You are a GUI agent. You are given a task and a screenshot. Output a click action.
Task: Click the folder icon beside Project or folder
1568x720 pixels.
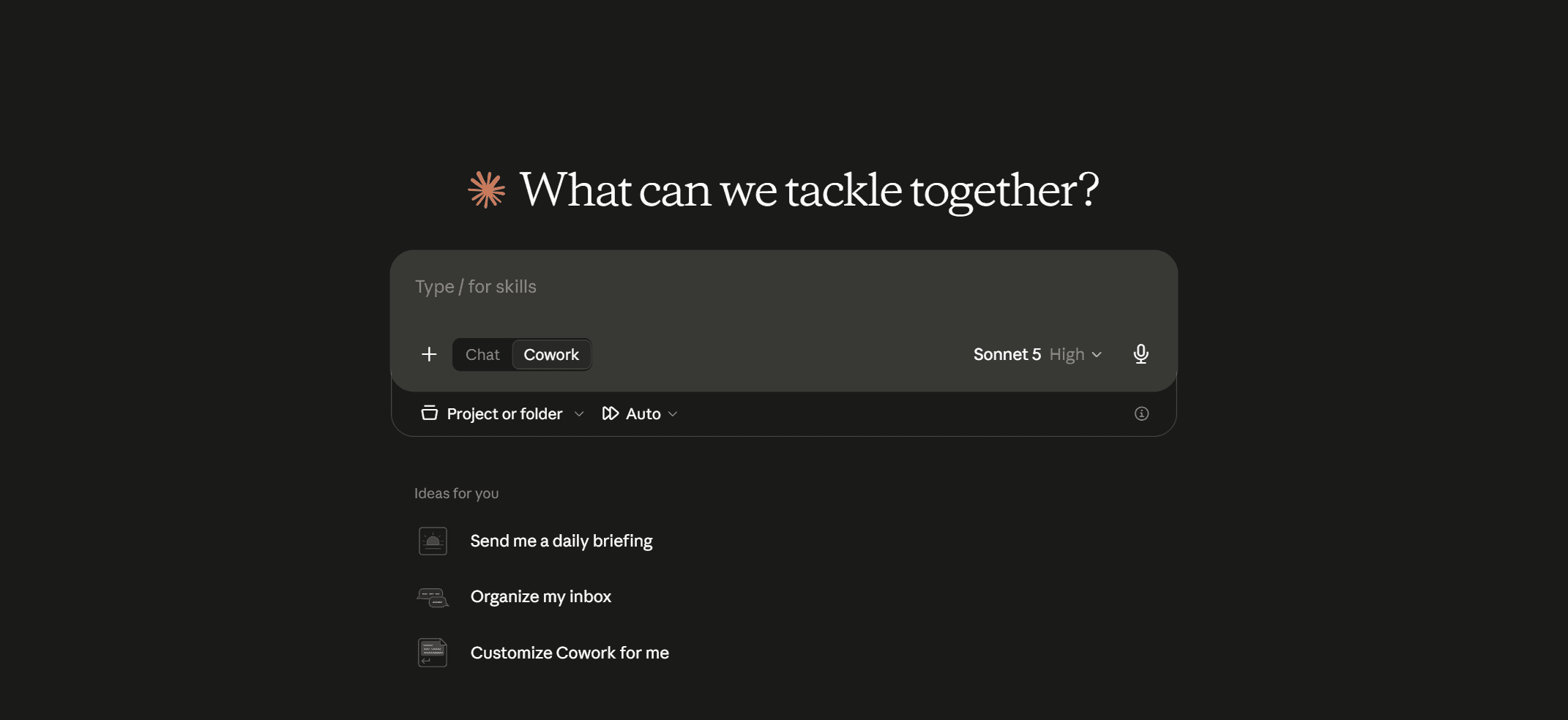pyautogui.click(x=430, y=413)
